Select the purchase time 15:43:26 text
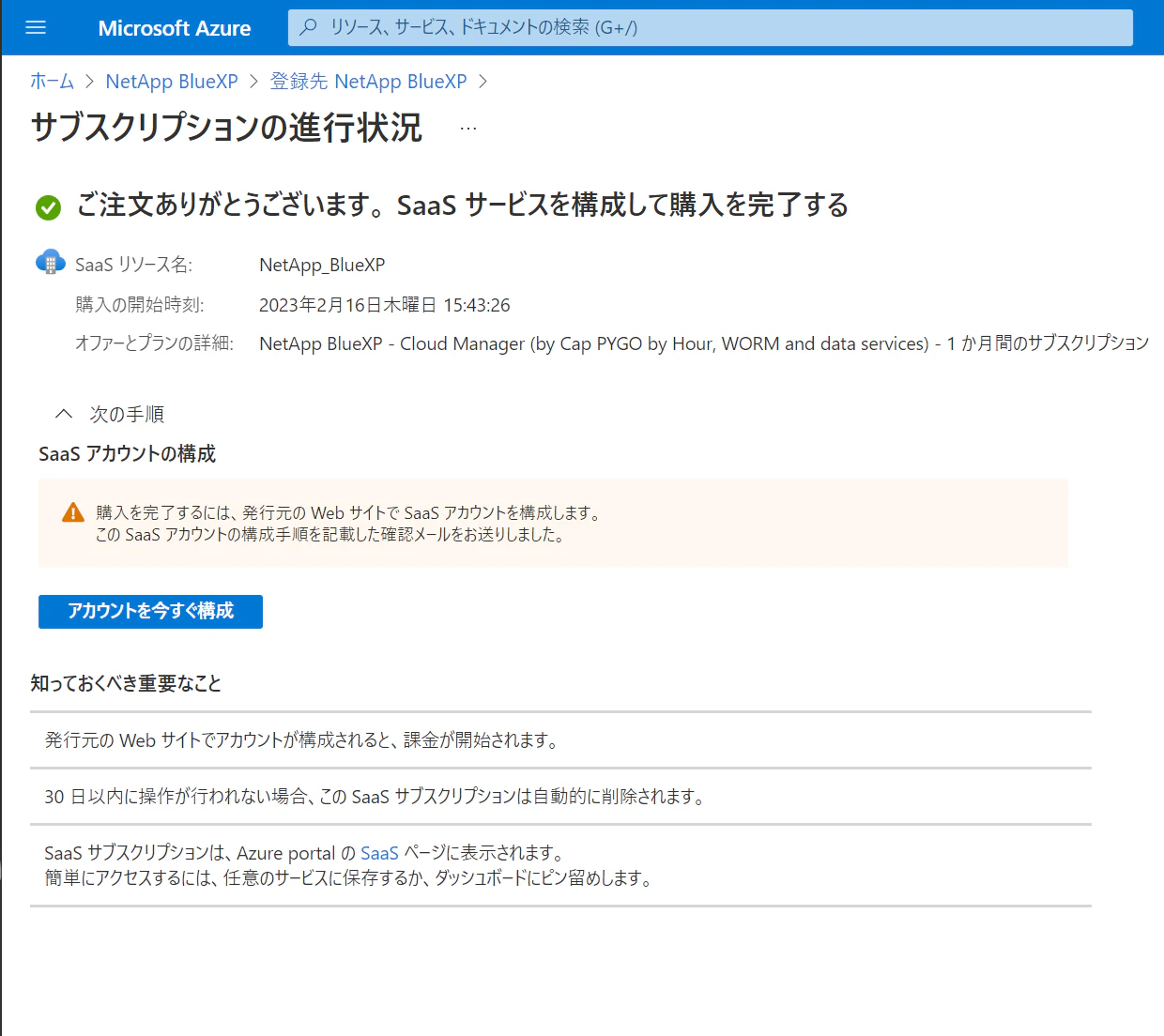This screenshot has height=1036, width=1164. pos(477,305)
